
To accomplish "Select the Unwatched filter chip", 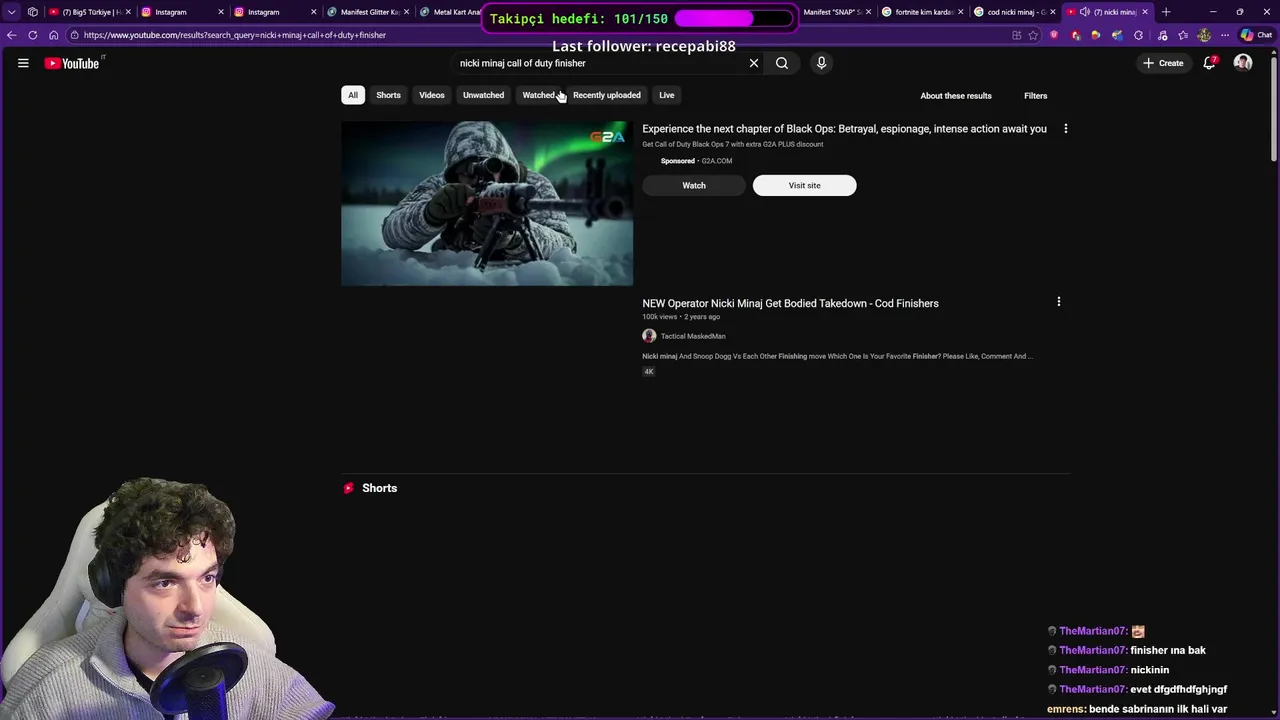I will (483, 95).
